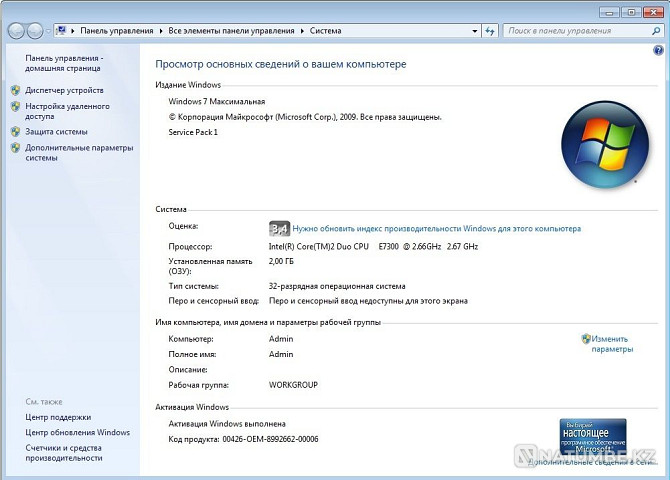This screenshot has width=670, height=480.
Task: Click shield icon beside Диспетчер устройств
Action: [16, 90]
